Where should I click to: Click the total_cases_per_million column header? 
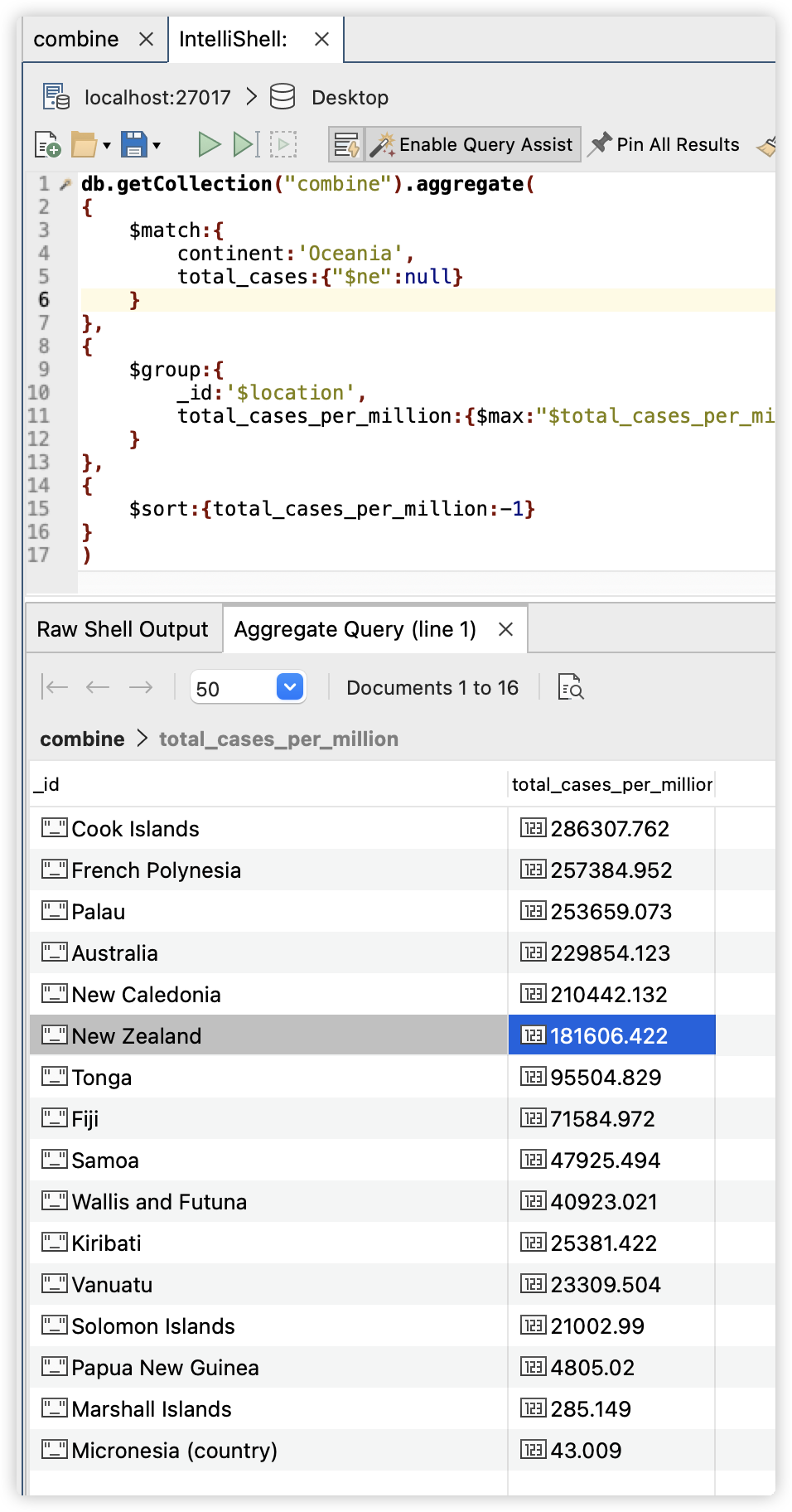click(x=611, y=784)
